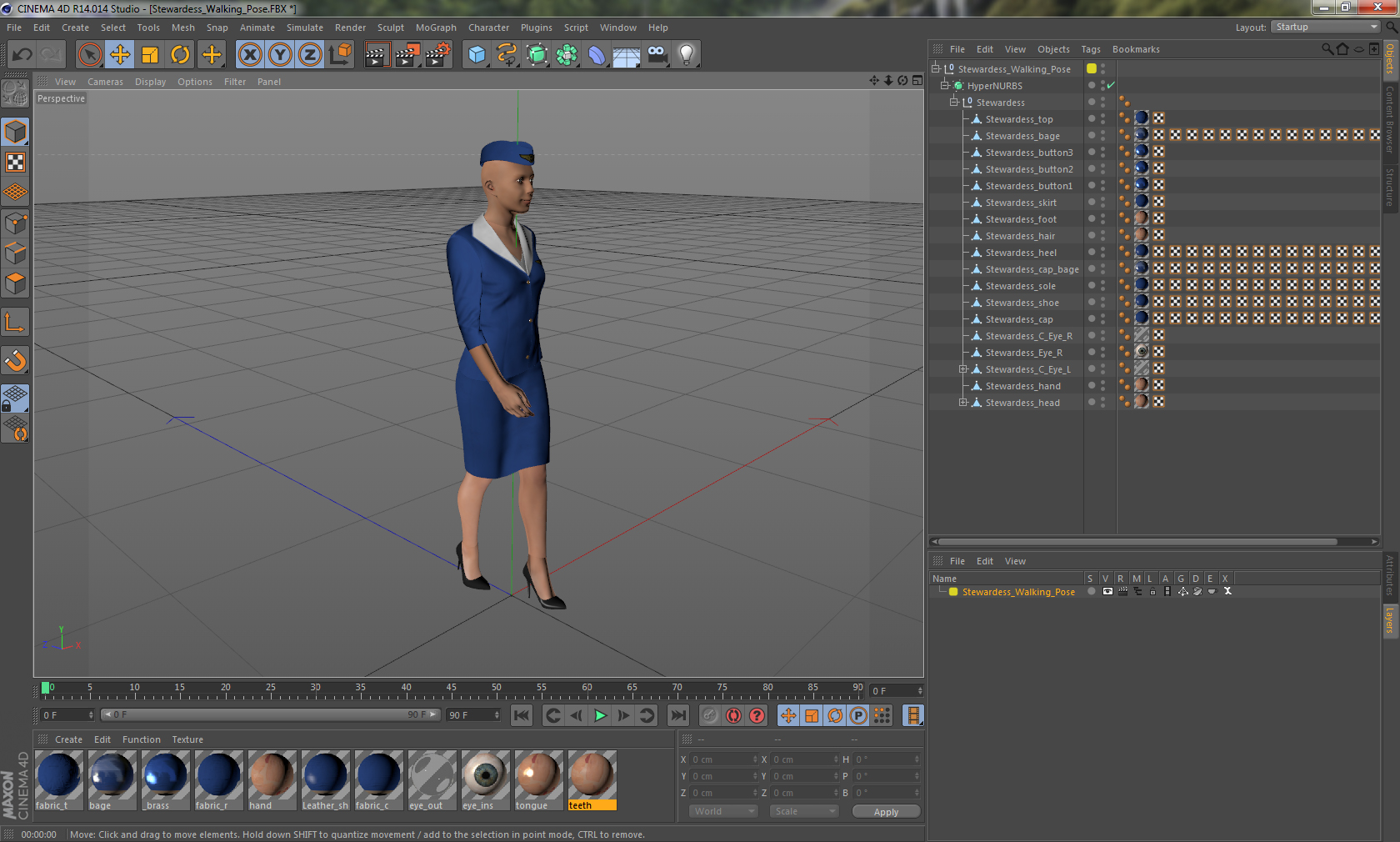Select the teeth material swatch
Viewport: 1400px width, 842px height.
click(x=592, y=780)
